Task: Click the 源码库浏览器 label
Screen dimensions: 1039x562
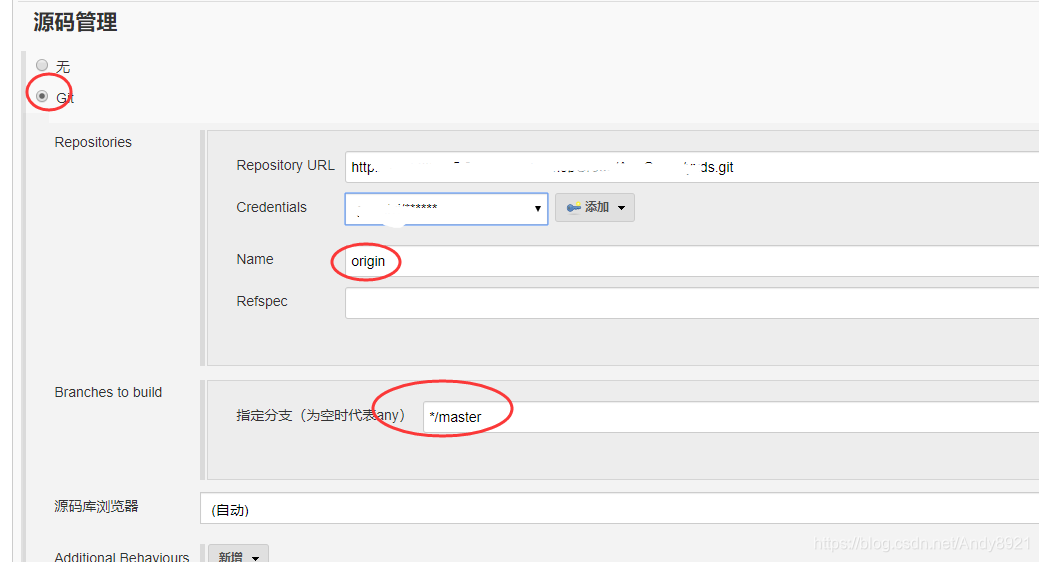Action: [96, 506]
